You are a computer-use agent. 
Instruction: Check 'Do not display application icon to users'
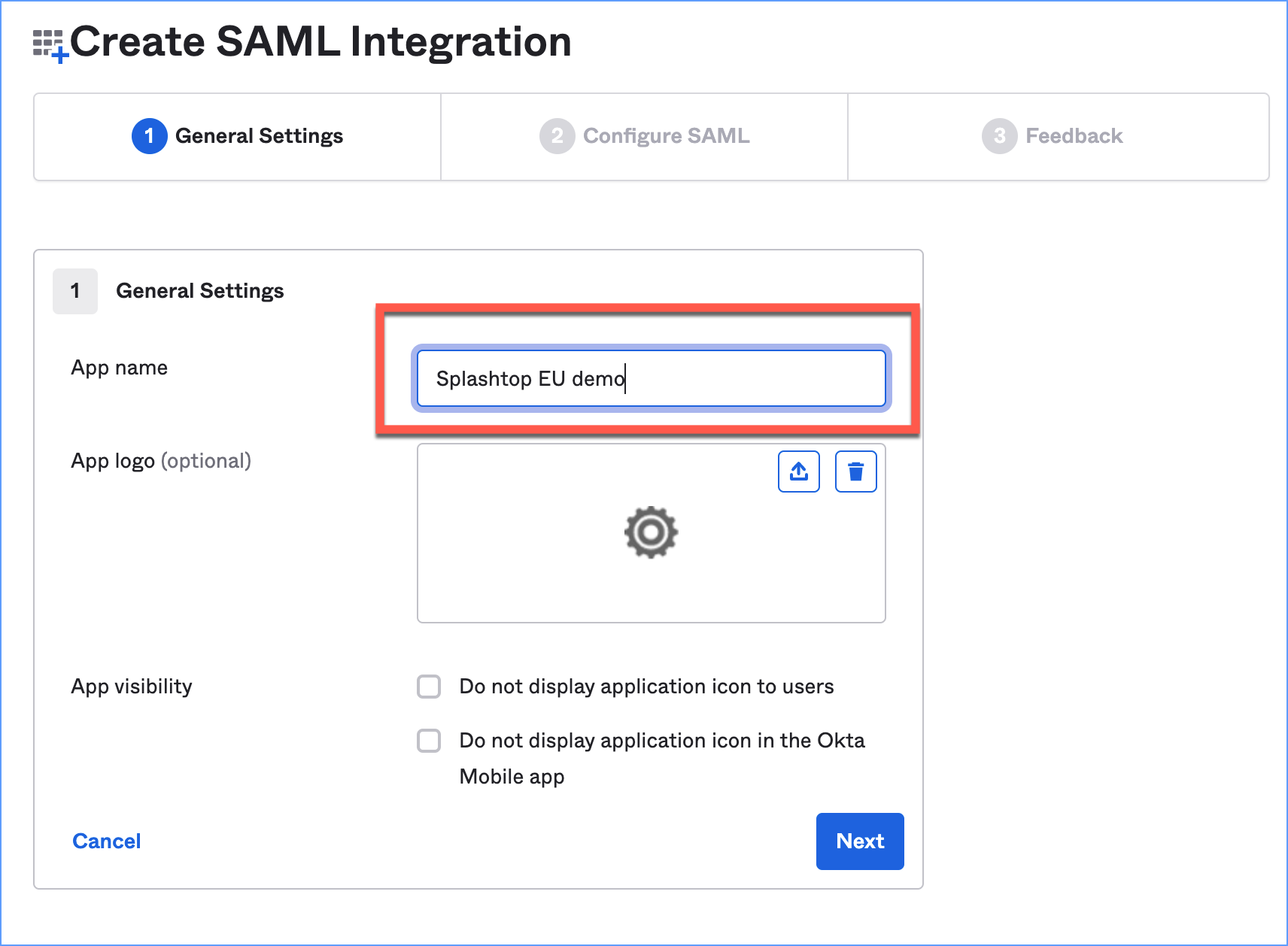click(x=429, y=687)
